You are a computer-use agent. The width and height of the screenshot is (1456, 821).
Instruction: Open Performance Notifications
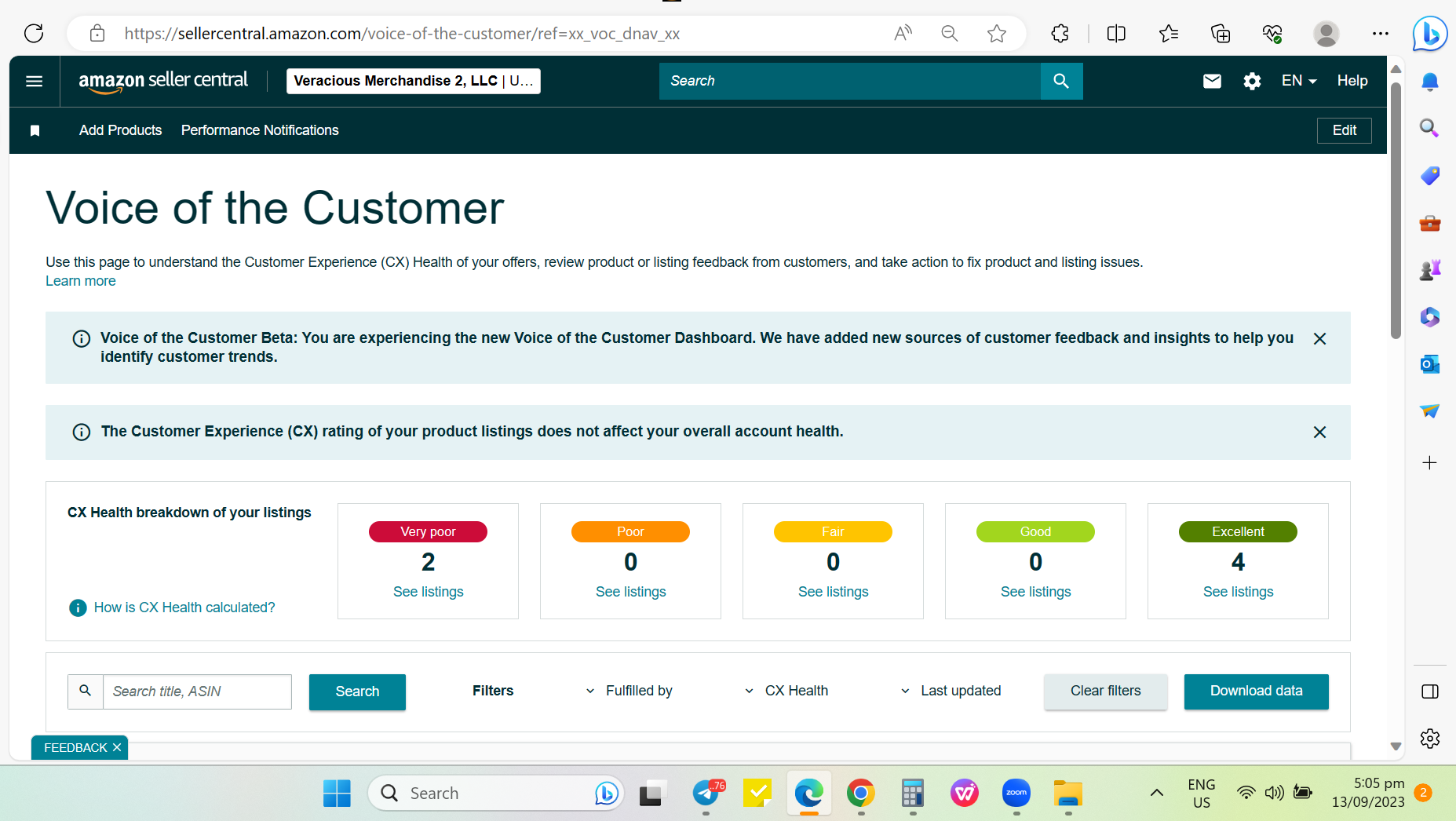pyautogui.click(x=260, y=130)
